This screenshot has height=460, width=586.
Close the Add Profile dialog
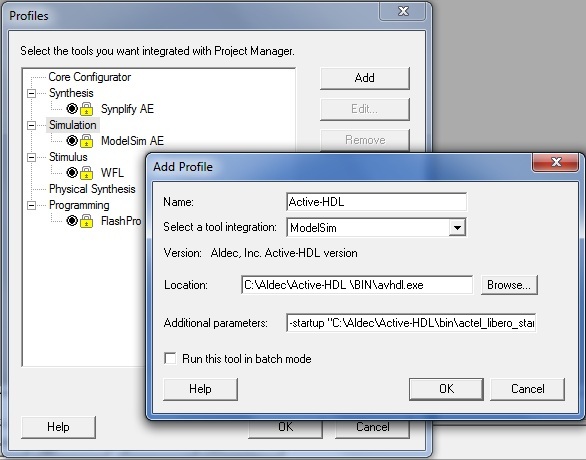556,162
